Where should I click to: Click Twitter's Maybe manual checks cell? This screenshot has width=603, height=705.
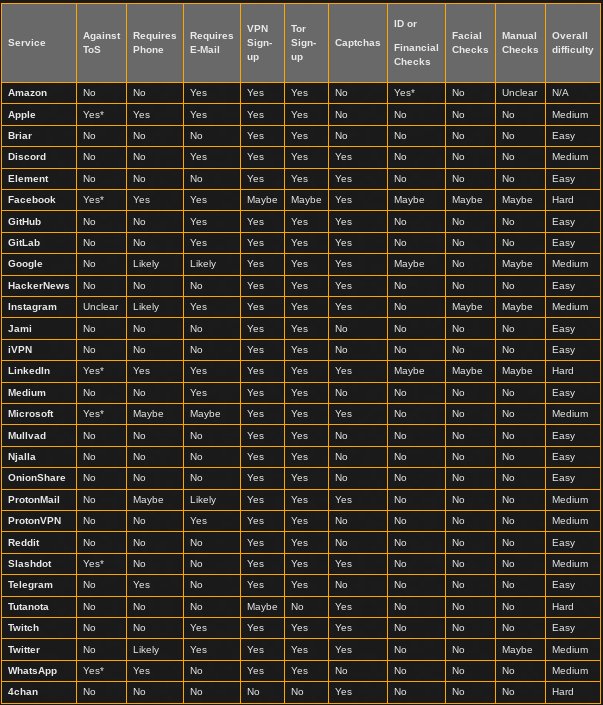coord(520,650)
